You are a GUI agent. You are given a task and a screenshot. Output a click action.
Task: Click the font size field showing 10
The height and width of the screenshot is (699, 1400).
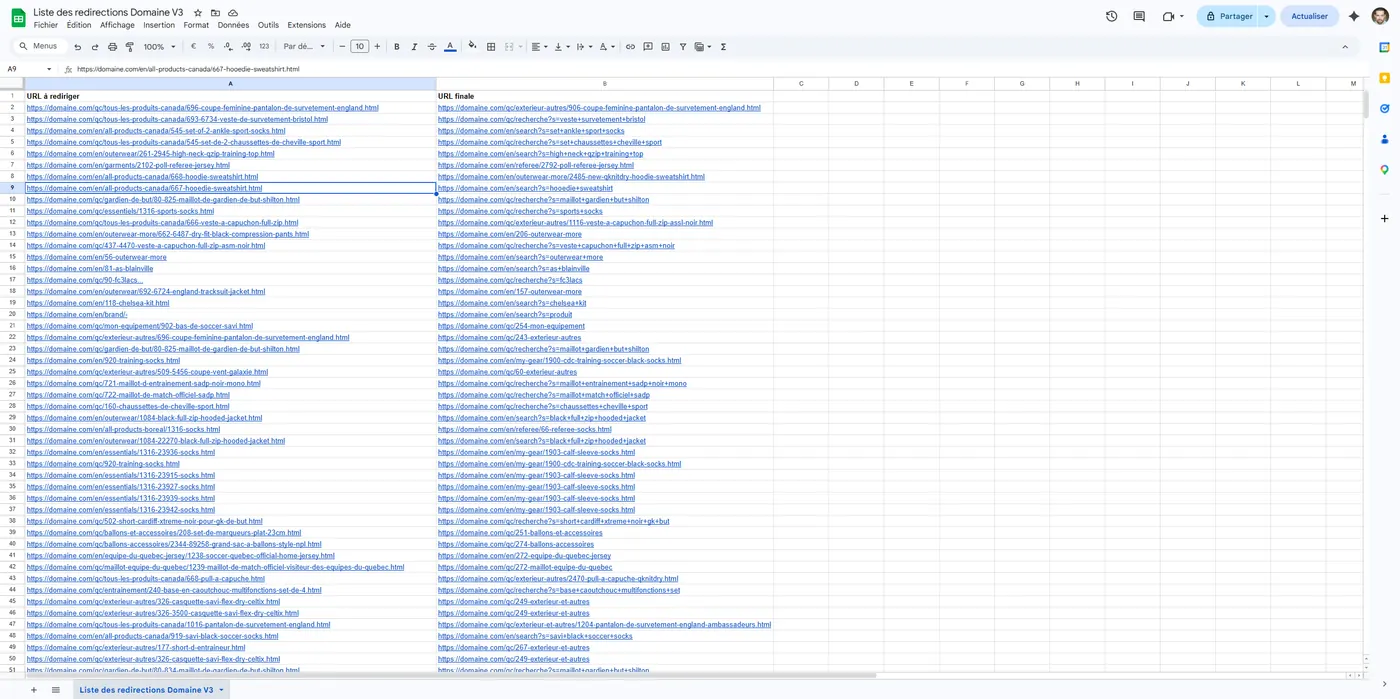(359, 47)
